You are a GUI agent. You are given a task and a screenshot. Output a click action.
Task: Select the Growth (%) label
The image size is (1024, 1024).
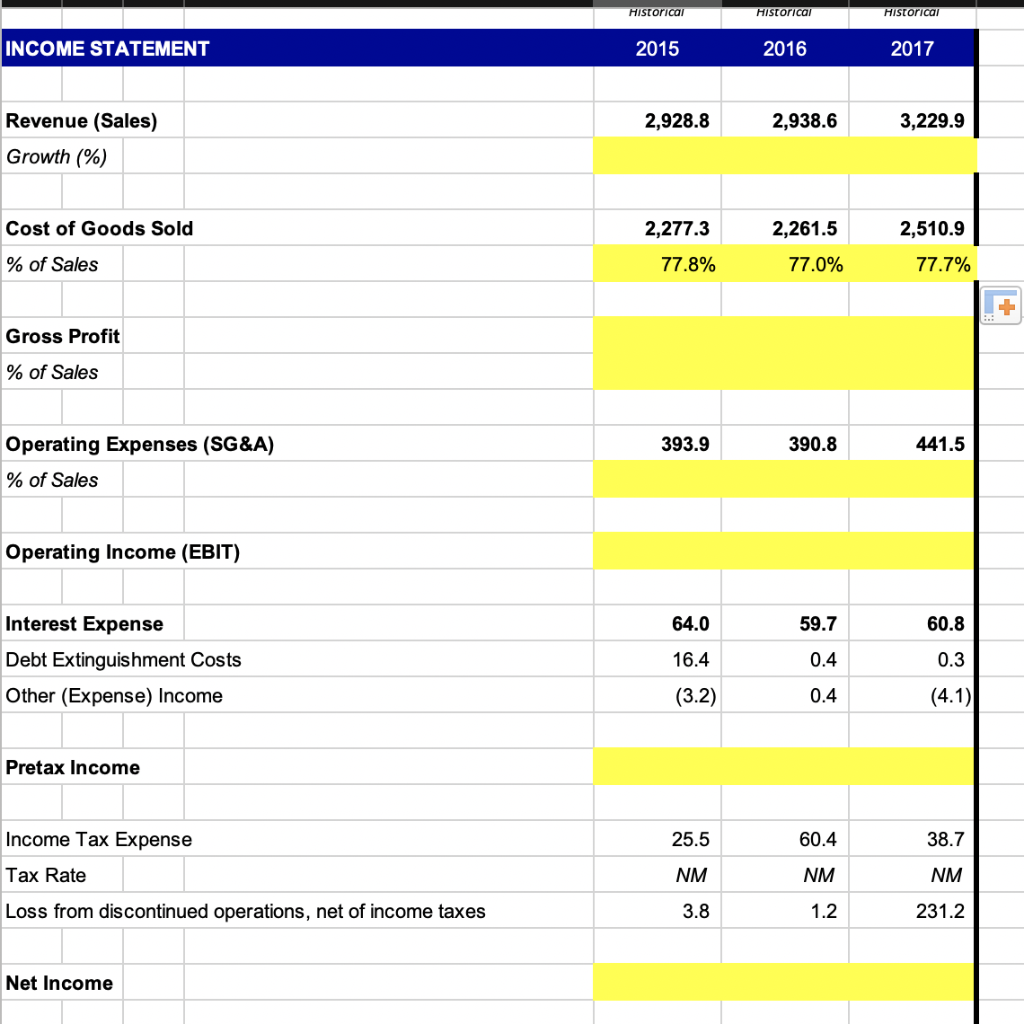pos(56,157)
